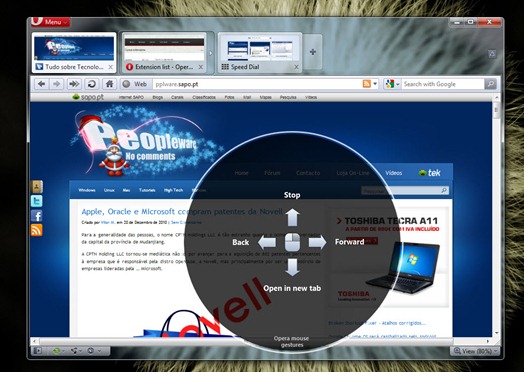
Task: Open the Mapas link in SAPO bar
Action: coord(266,97)
